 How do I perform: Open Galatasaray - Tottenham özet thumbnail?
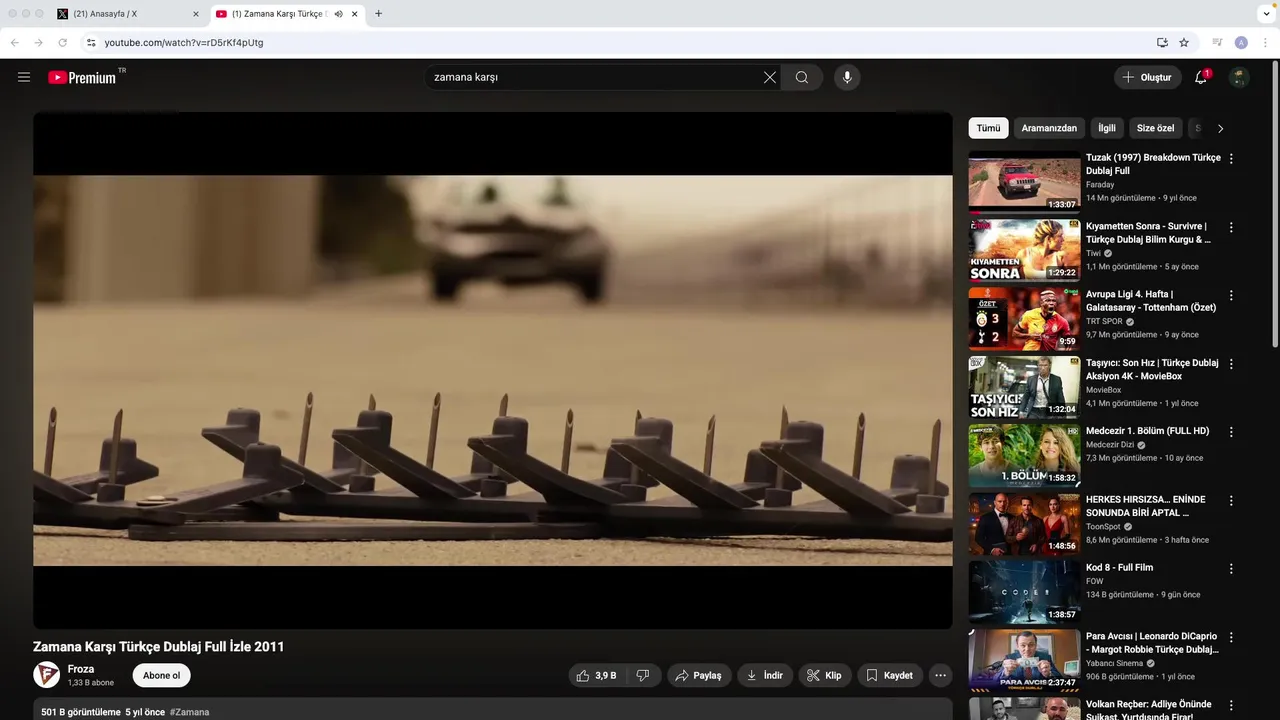1024,318
